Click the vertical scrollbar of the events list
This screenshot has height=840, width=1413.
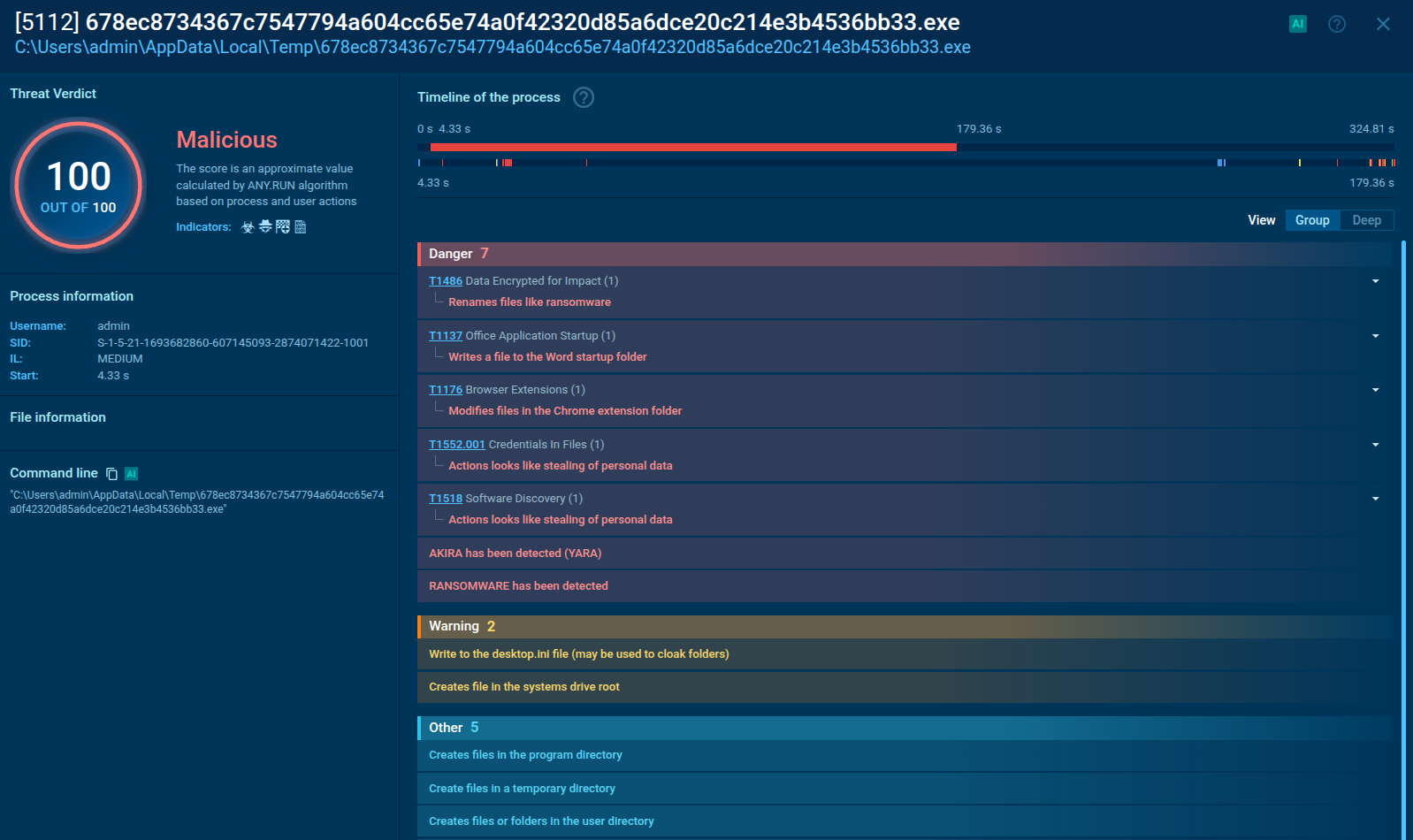tap(1404, 539)
